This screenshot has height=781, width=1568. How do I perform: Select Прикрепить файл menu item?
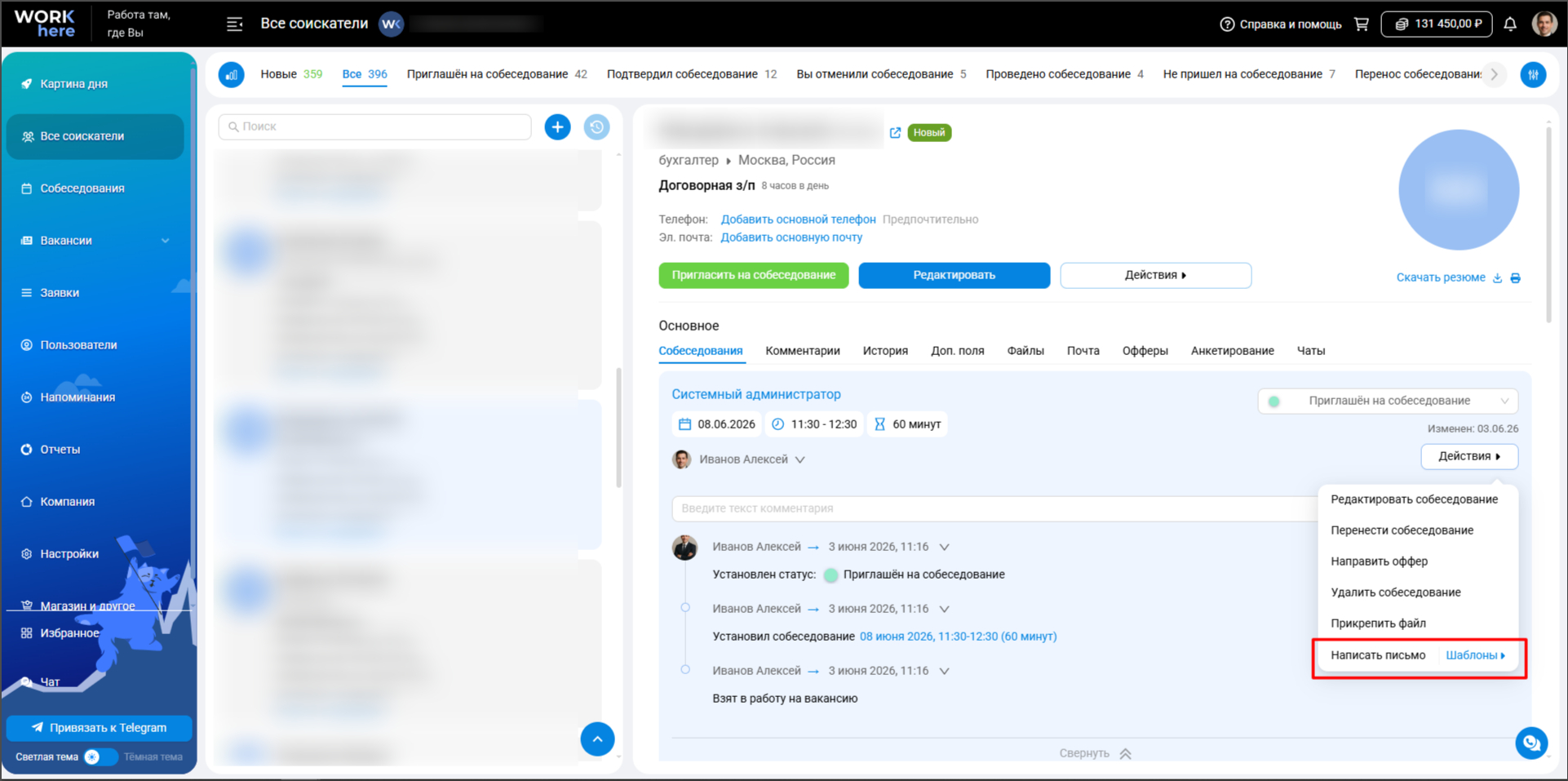tap(1378, 623)
